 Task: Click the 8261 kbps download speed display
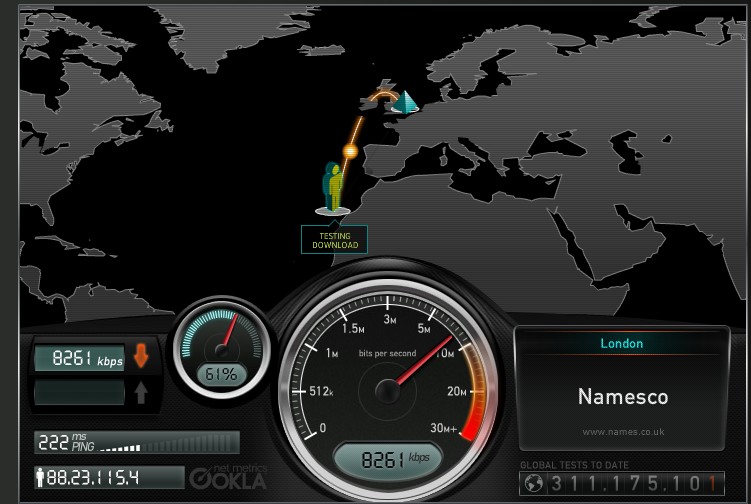[x=80, y=358]
